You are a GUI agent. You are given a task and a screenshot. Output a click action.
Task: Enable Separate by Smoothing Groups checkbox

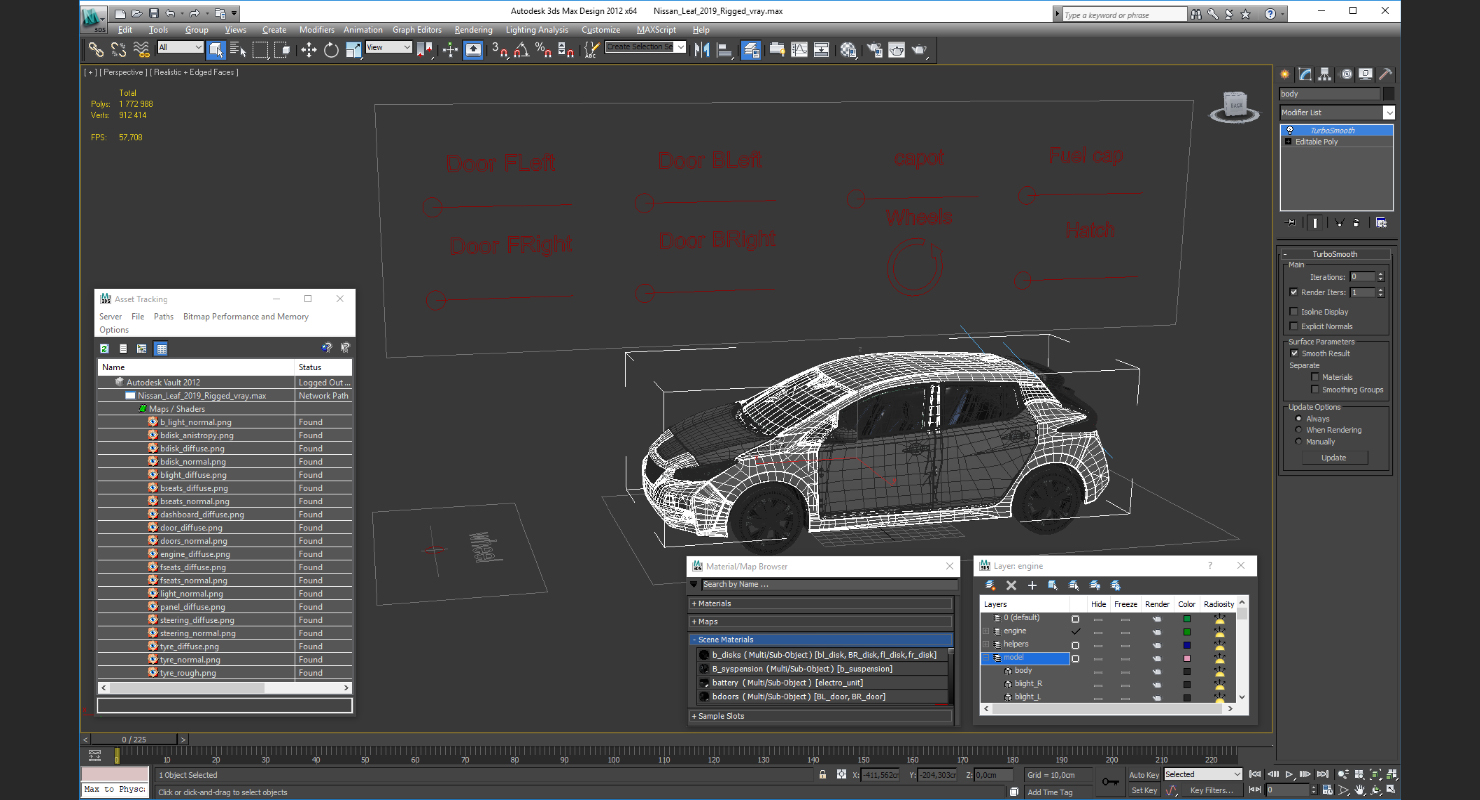[1315, 390]
